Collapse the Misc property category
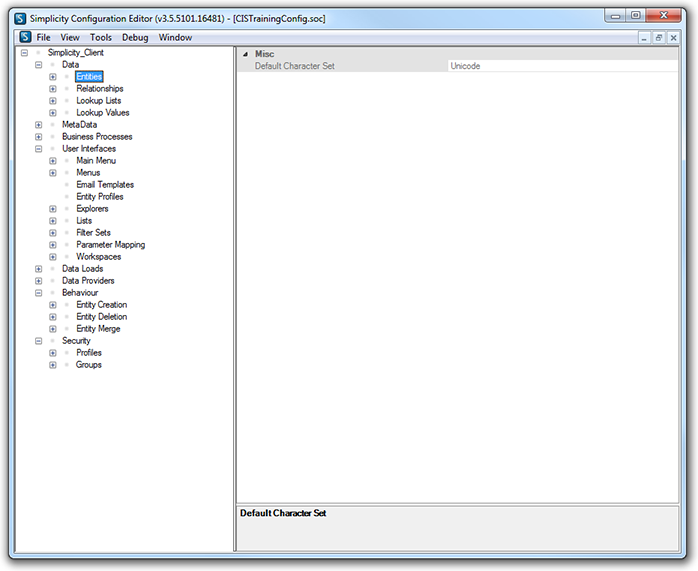 245,54
